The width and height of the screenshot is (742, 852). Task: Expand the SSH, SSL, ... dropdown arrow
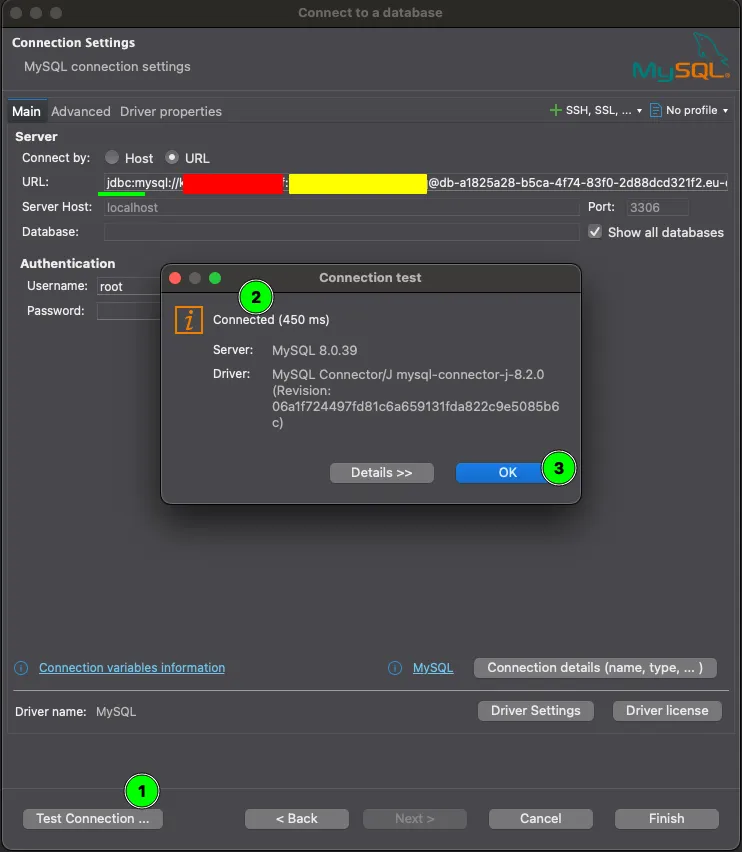[x=639, y=111]
